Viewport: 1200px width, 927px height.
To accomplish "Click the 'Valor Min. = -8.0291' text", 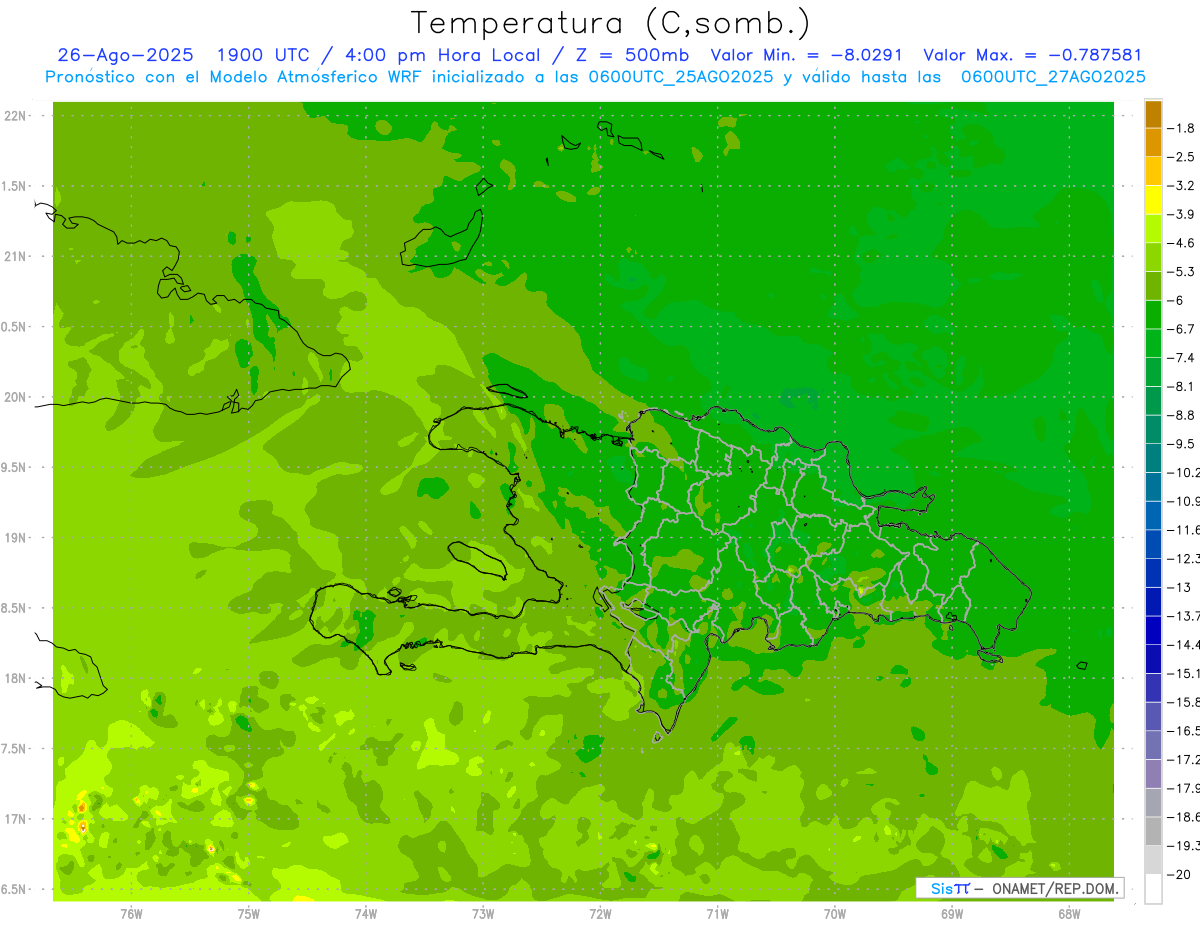I will (x=806, y=55).
